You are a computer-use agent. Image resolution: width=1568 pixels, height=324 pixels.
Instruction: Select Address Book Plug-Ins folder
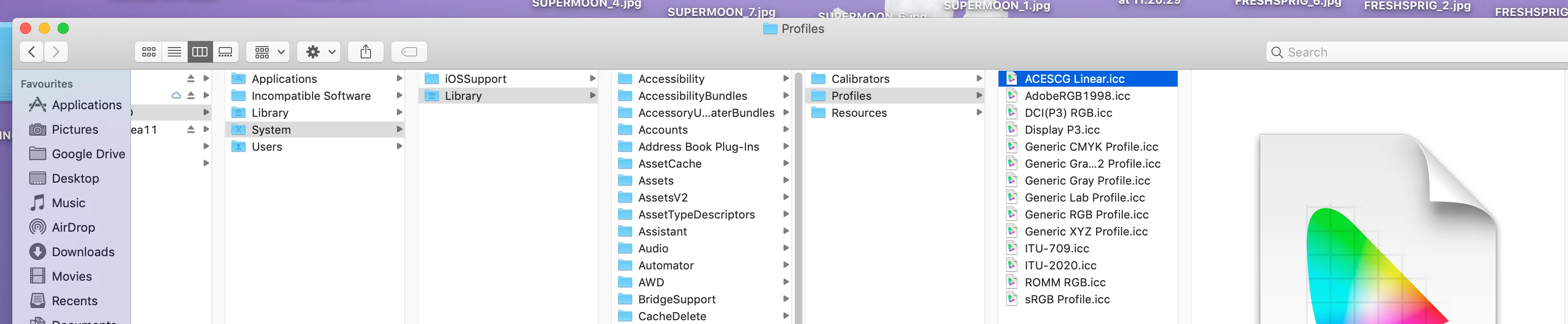702,147
